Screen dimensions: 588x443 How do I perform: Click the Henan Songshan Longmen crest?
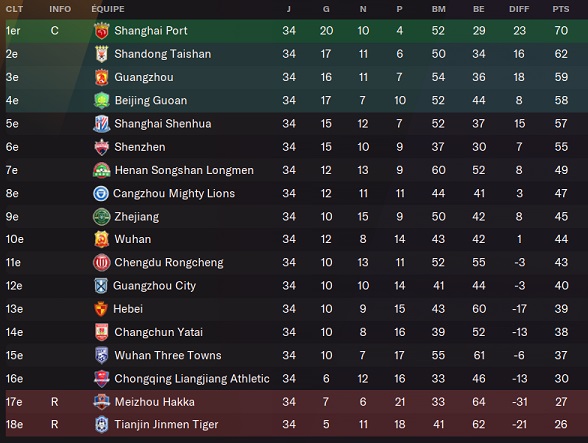click(101, 170)
